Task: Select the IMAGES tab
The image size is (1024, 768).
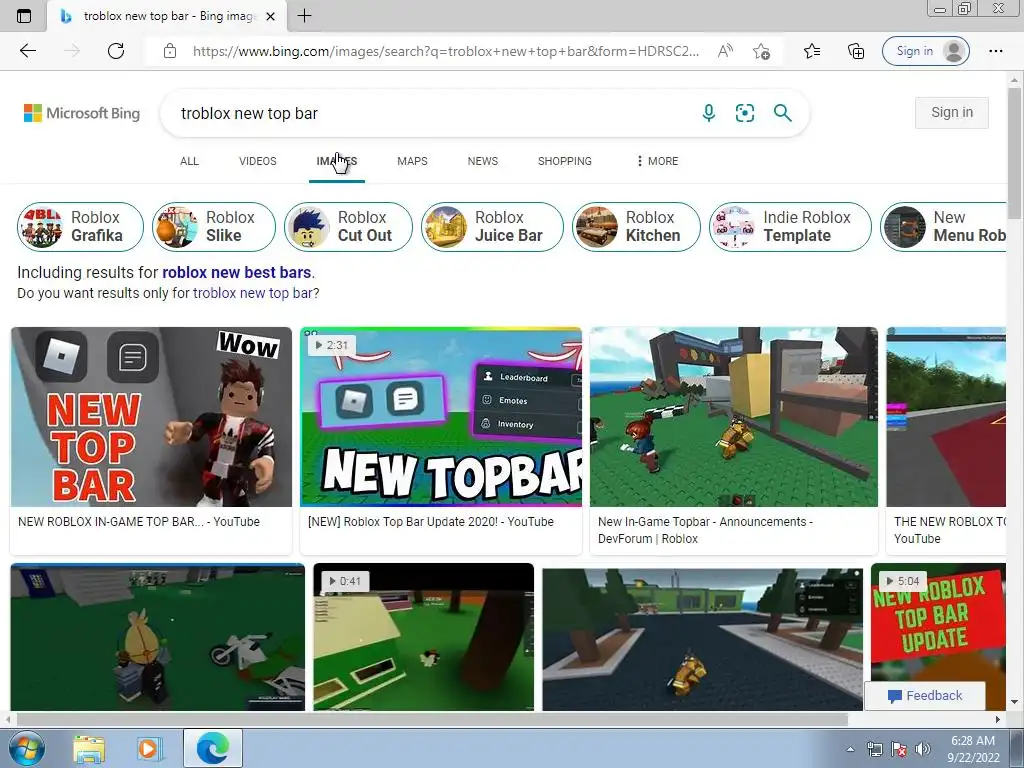Action: pyautogui.click(x=336, y=161)
